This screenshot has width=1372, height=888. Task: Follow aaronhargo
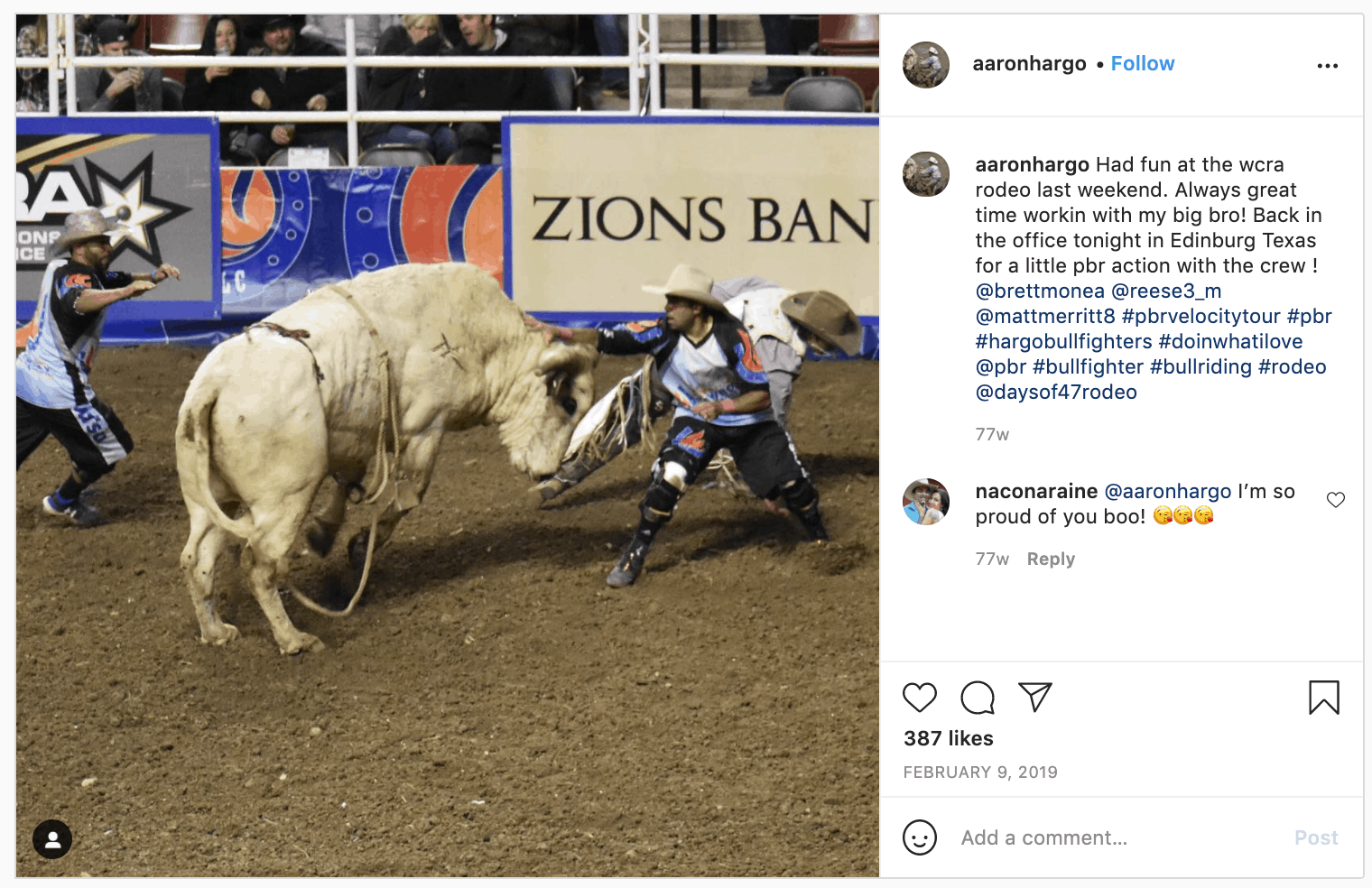[1143, 63]
